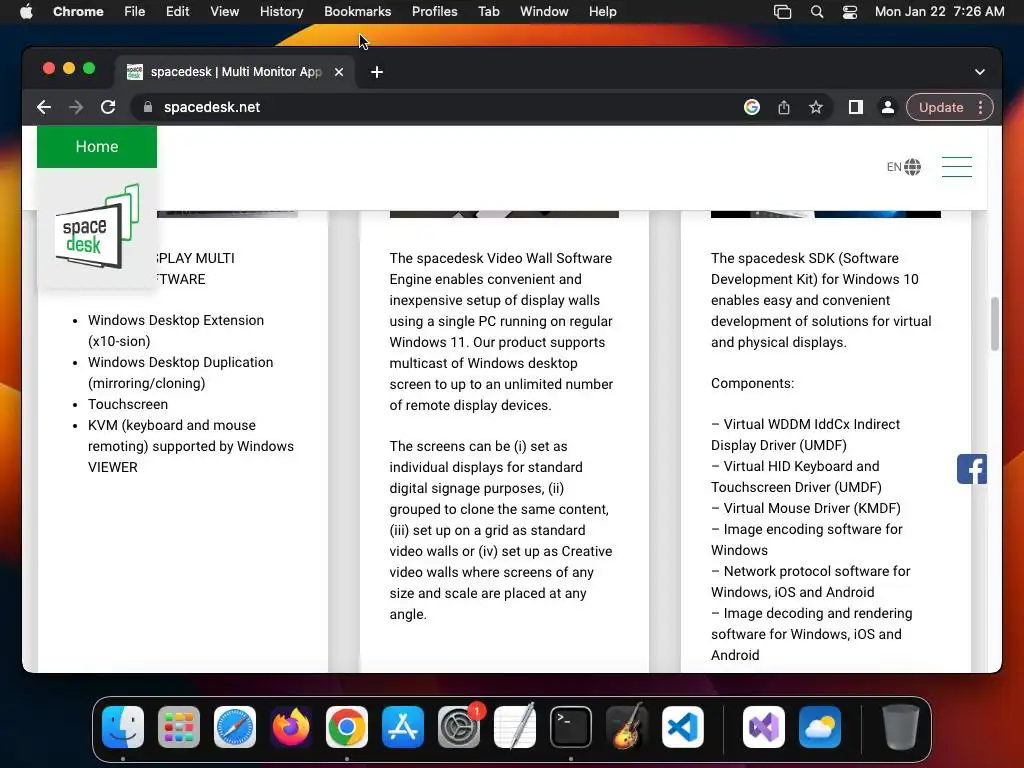Close the spacedesk tab
The width and height of the screenshot is (1024, 768).
click(x=339, y=72)
